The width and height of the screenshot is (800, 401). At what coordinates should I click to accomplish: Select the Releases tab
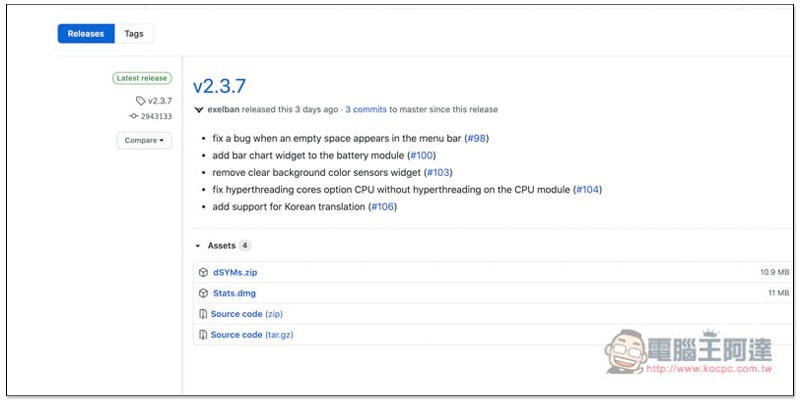[x=85, y=34]
